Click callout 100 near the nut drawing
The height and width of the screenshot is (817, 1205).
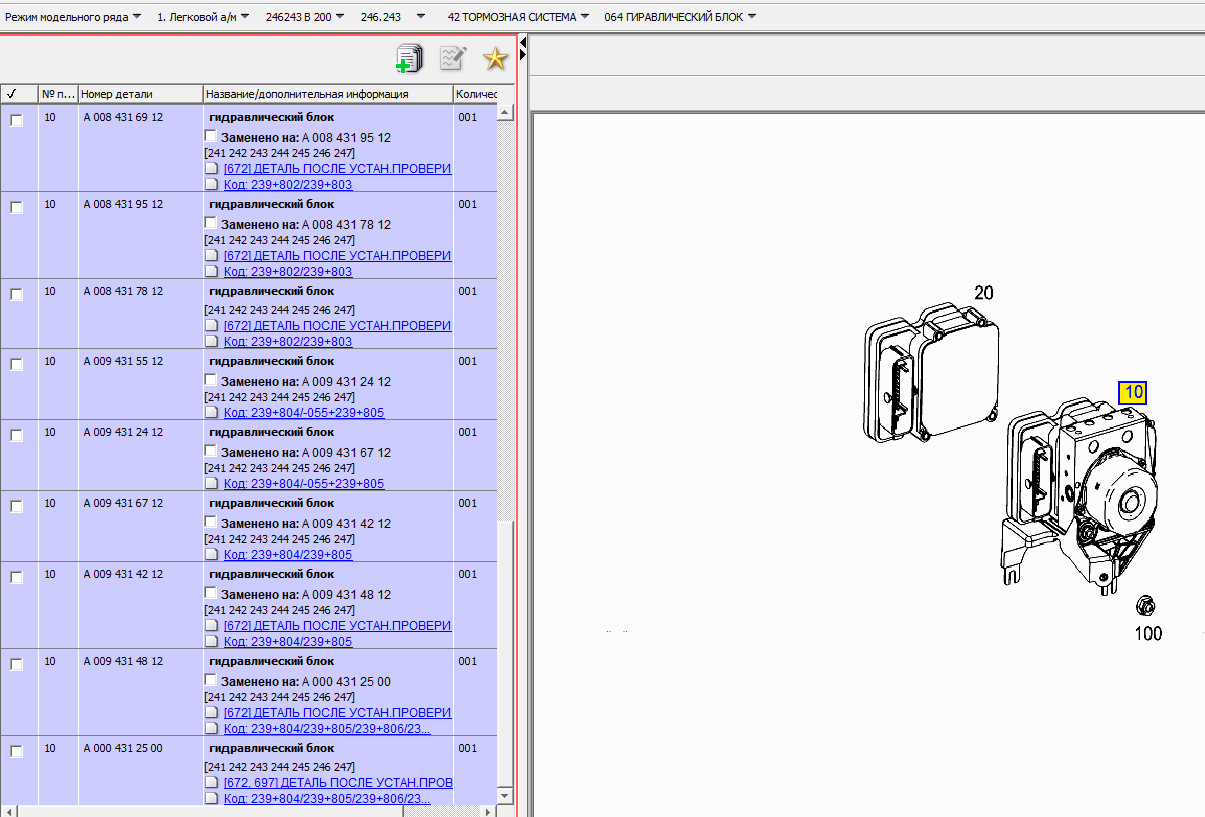tap(1148, 633)
